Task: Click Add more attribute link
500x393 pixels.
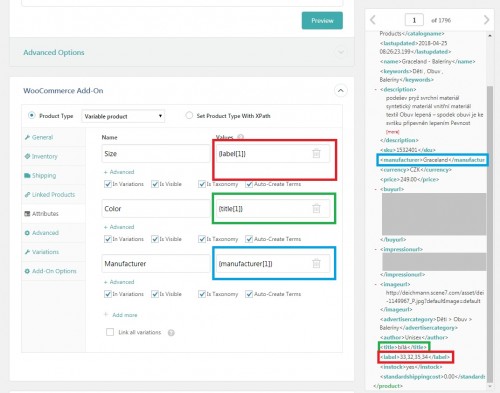Action: click(121, 315)
